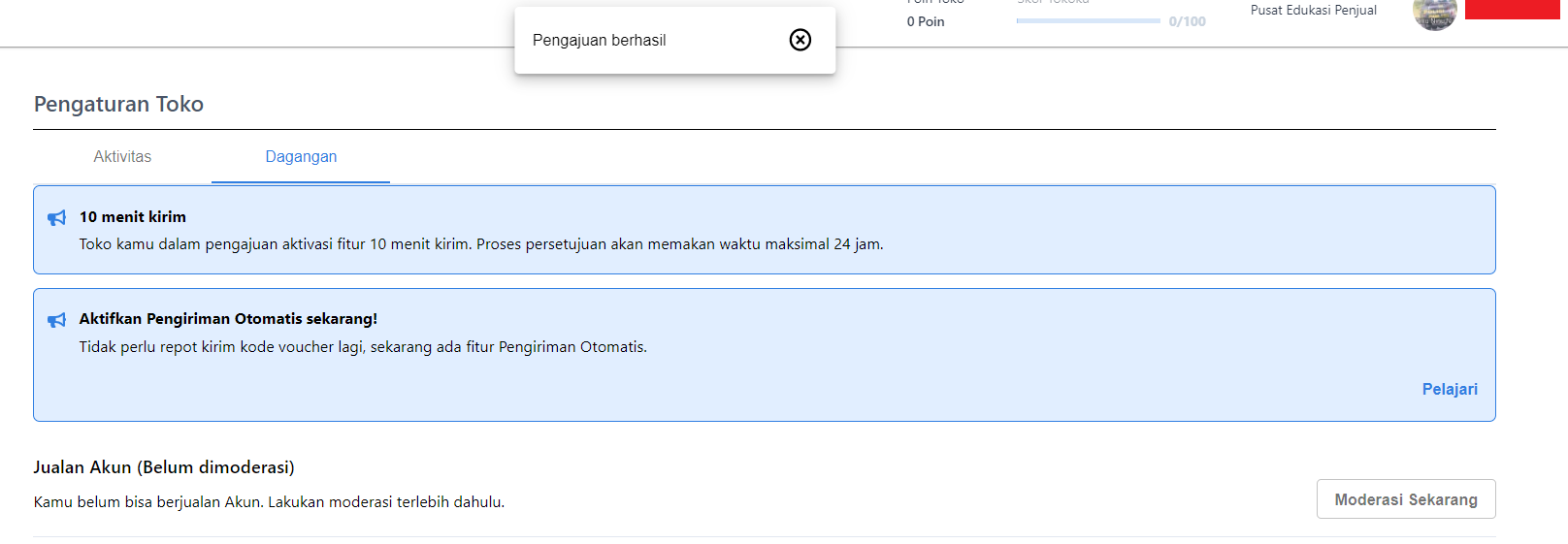Open the Pelajari link

[x=1450, y=389]
